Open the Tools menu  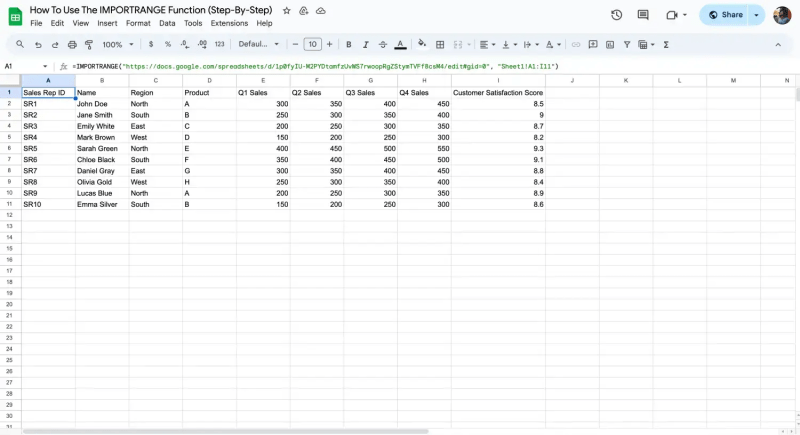(x=193, y=23)
